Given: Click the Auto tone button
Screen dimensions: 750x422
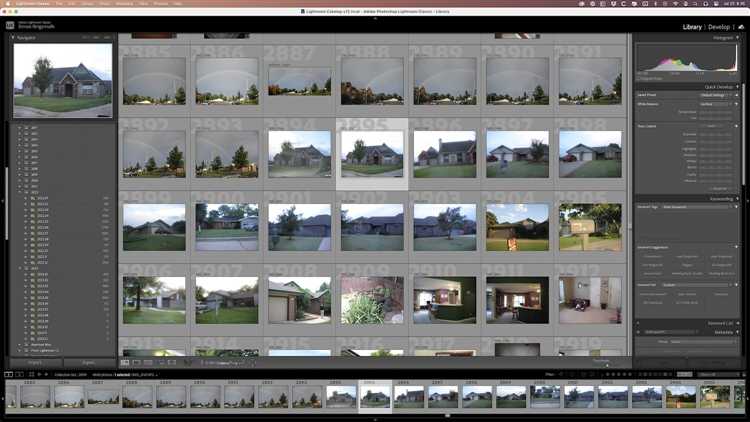Looking at the screenshot, I should 711,126.
